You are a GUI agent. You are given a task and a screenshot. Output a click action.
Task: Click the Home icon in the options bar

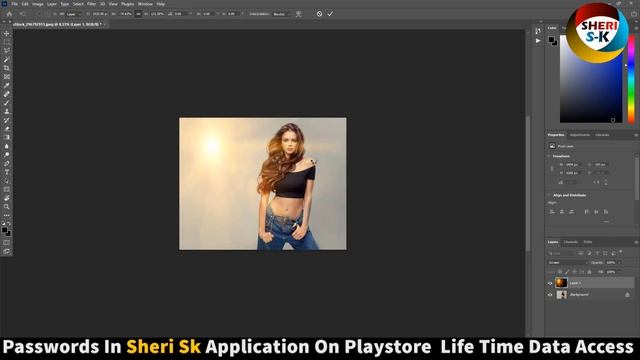(9, 14)
